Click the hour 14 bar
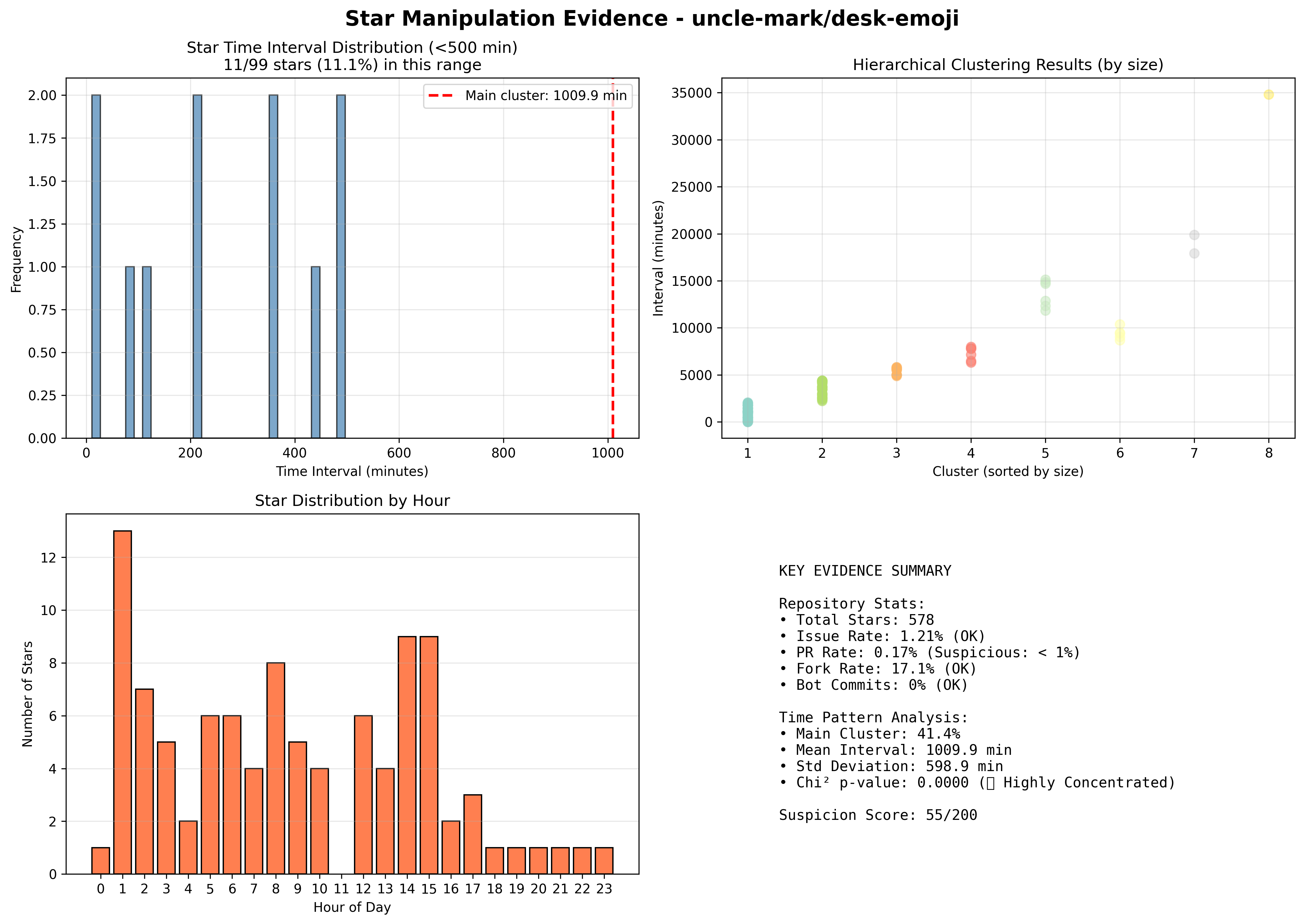 [x=407, y=755]
